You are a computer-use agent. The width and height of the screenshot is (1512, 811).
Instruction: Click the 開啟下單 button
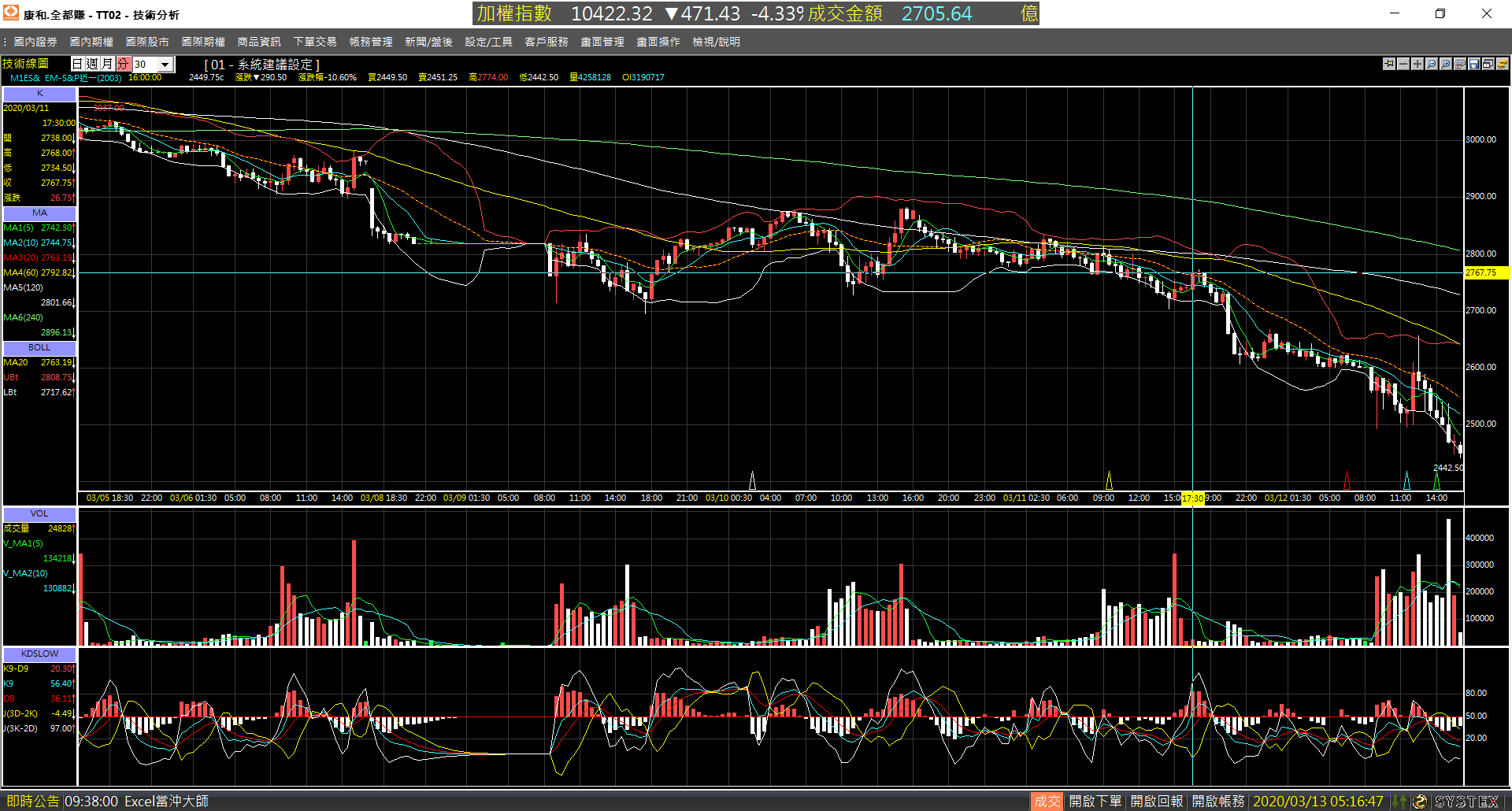(x=1095, y=802)
